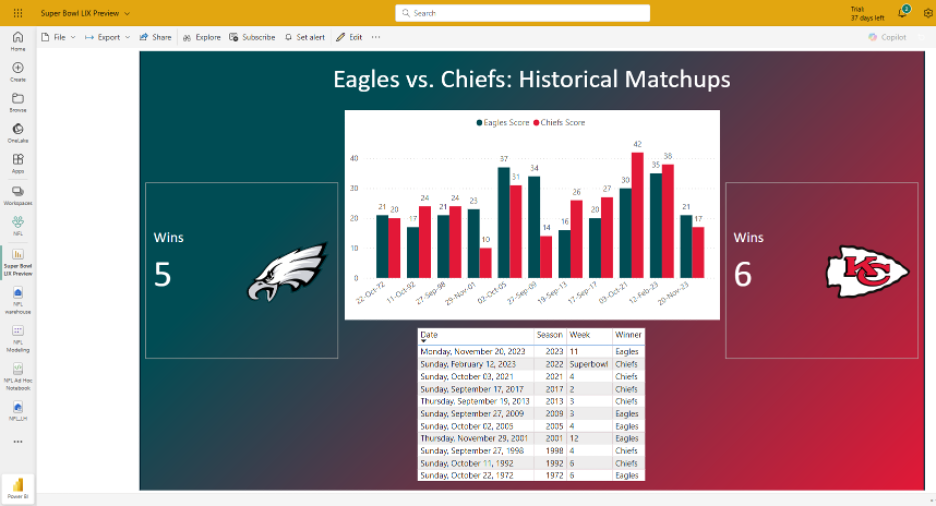
Task: Select row Sunday, October 11, 1992
Action: [x=531, y=463]
